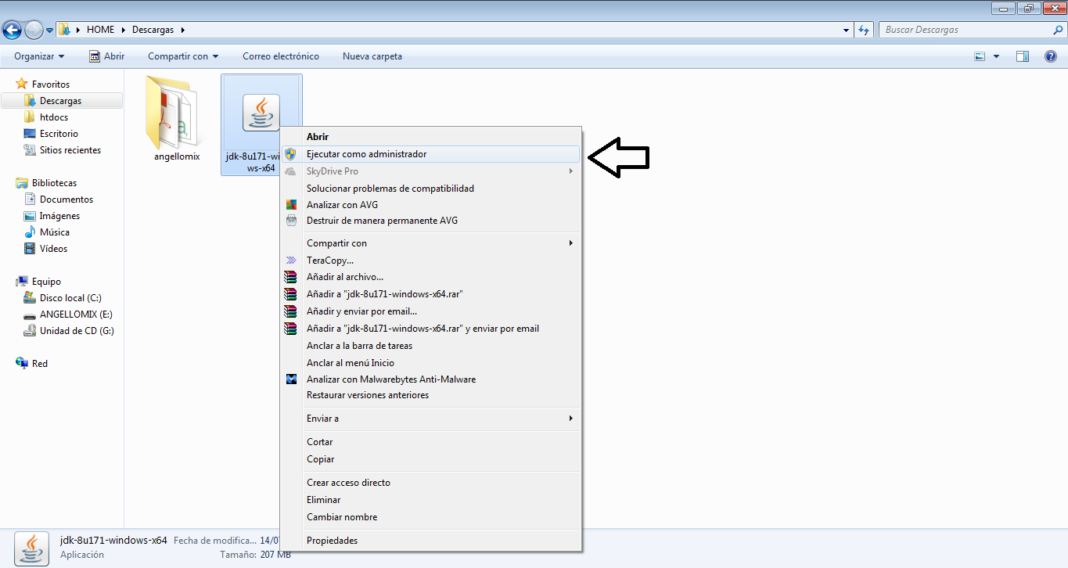Click the blue Back navigation arrow
This screenshot has width=1068, height=568.
tap(13, 30)
